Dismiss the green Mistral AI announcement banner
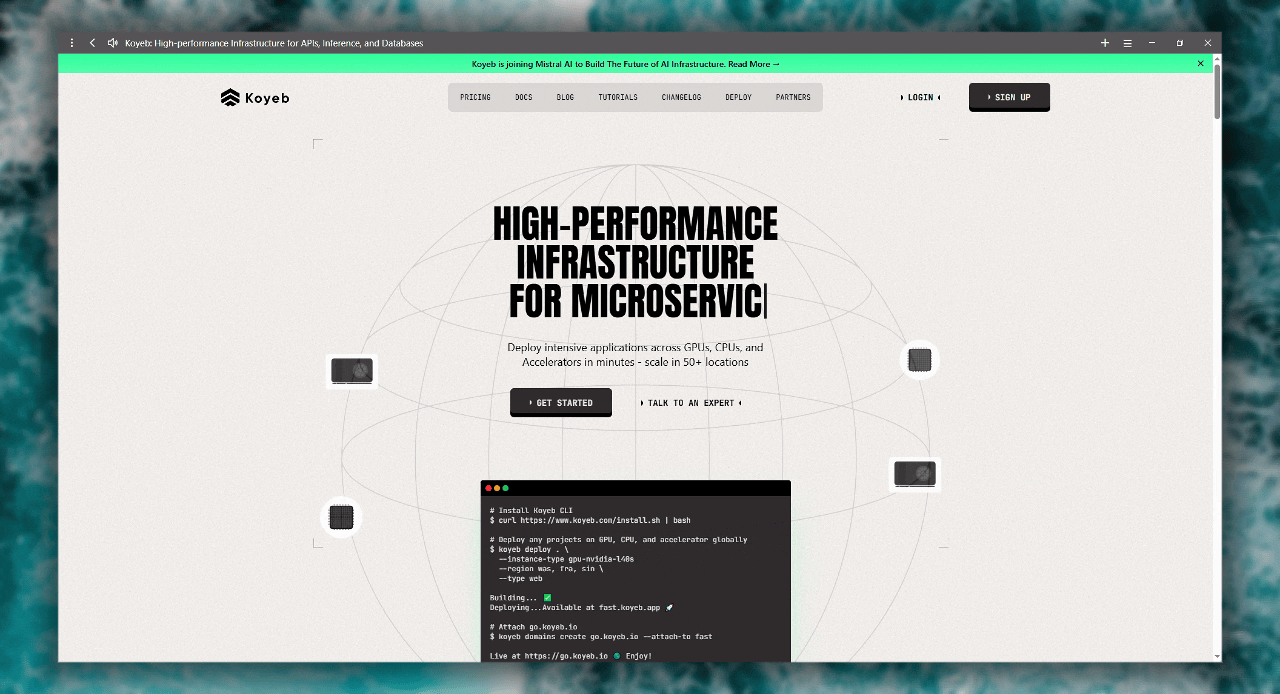The height and width of the screenshot is (694, 1280). click(1201, 63)
